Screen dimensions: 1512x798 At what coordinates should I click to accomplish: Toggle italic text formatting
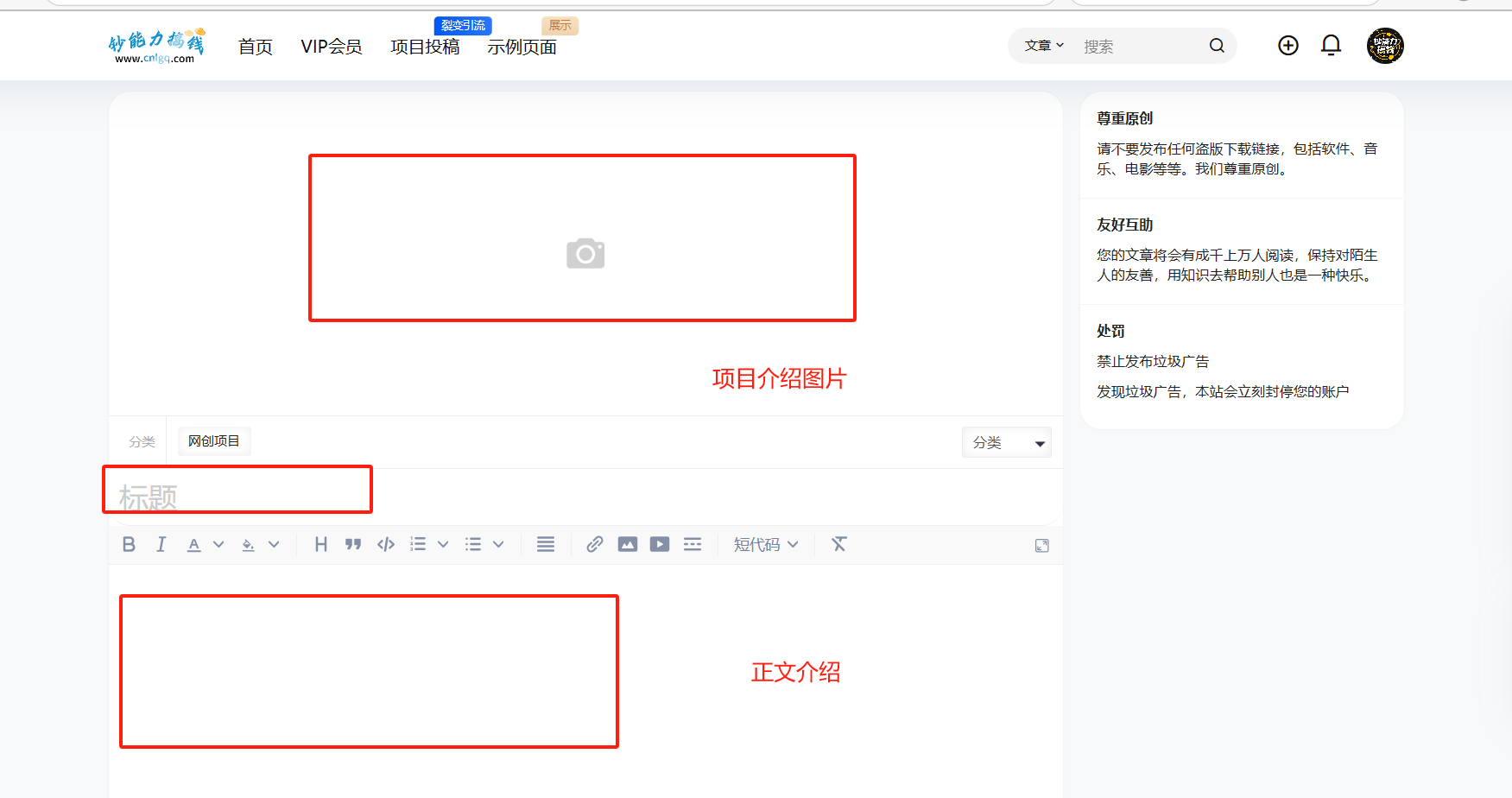click(x=161, y=544)
